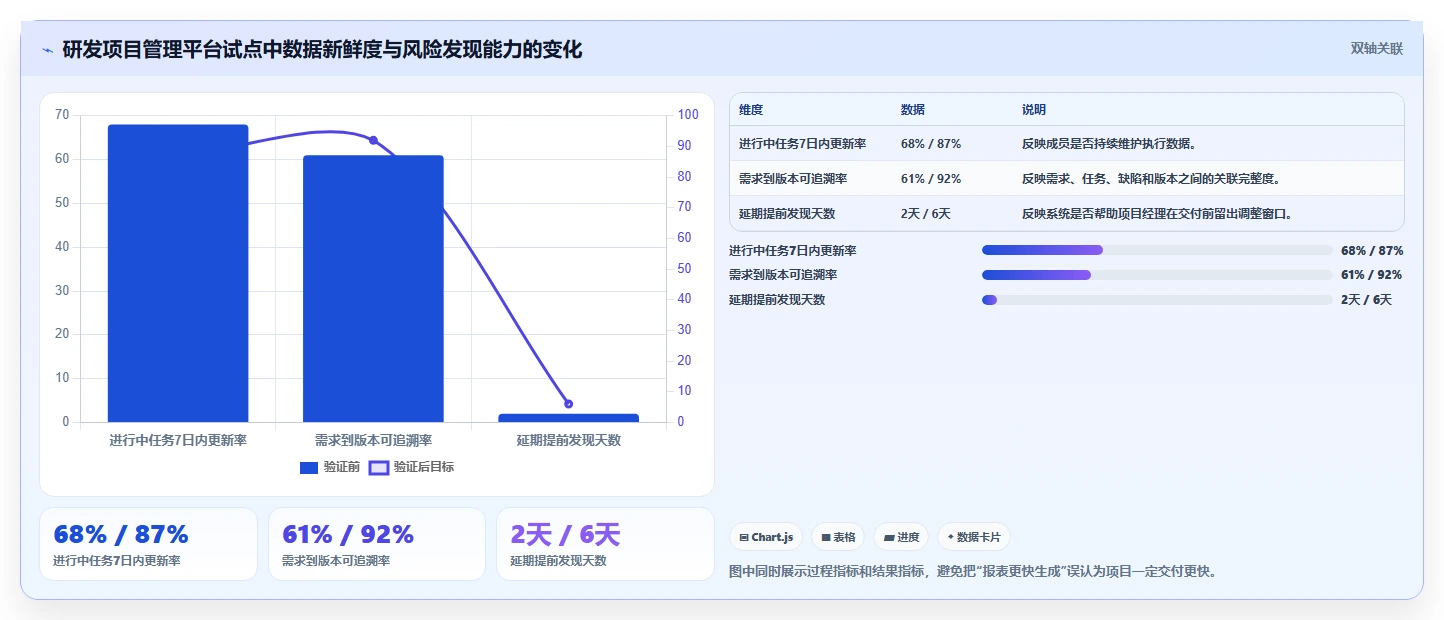Click the 双轴关联 label in header
Viewport: 1444px width, 620px height.
[1377, 48]
